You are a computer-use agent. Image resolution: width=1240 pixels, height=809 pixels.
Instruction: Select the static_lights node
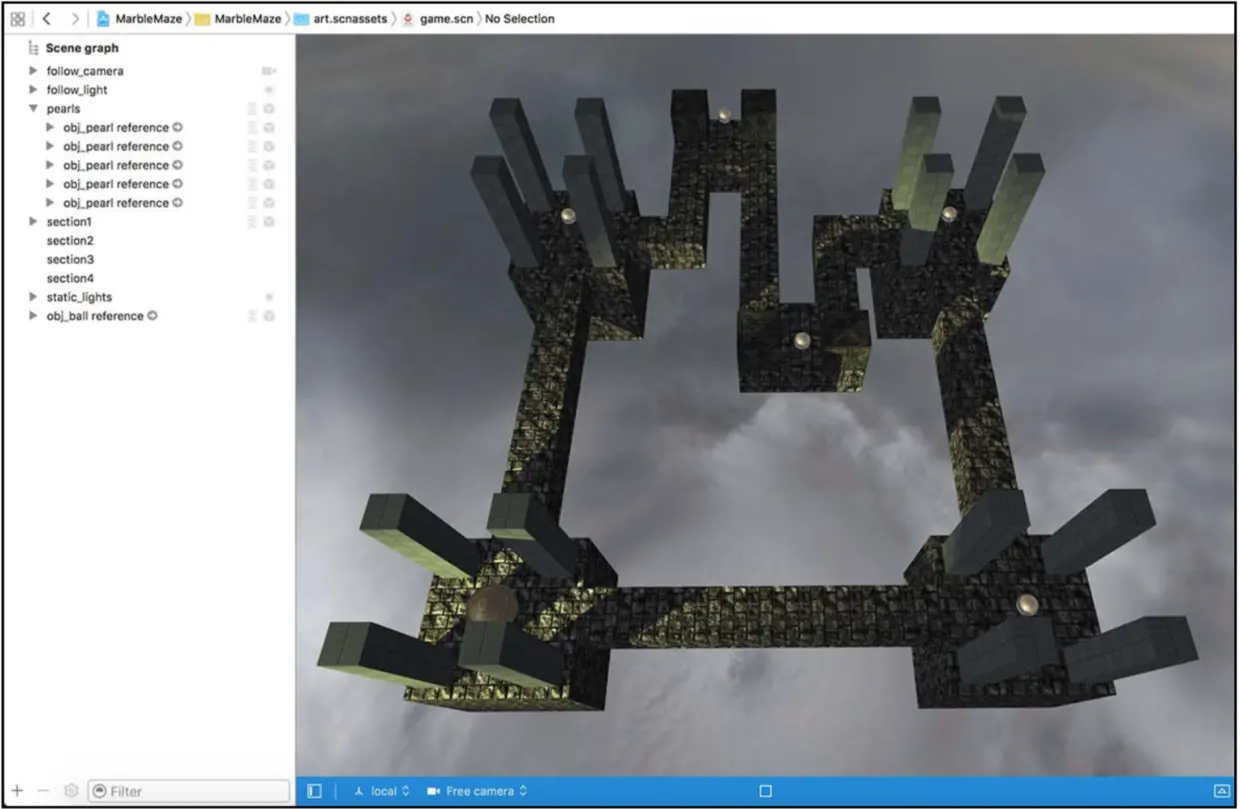point(79,297)
